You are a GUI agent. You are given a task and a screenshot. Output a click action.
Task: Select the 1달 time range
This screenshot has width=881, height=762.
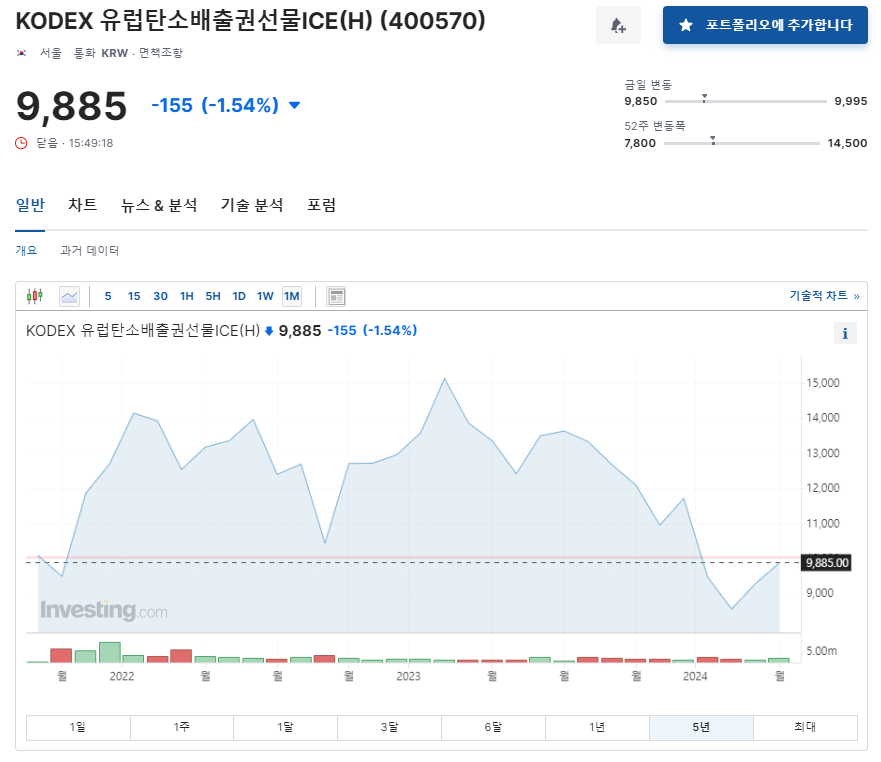(285, 727)
